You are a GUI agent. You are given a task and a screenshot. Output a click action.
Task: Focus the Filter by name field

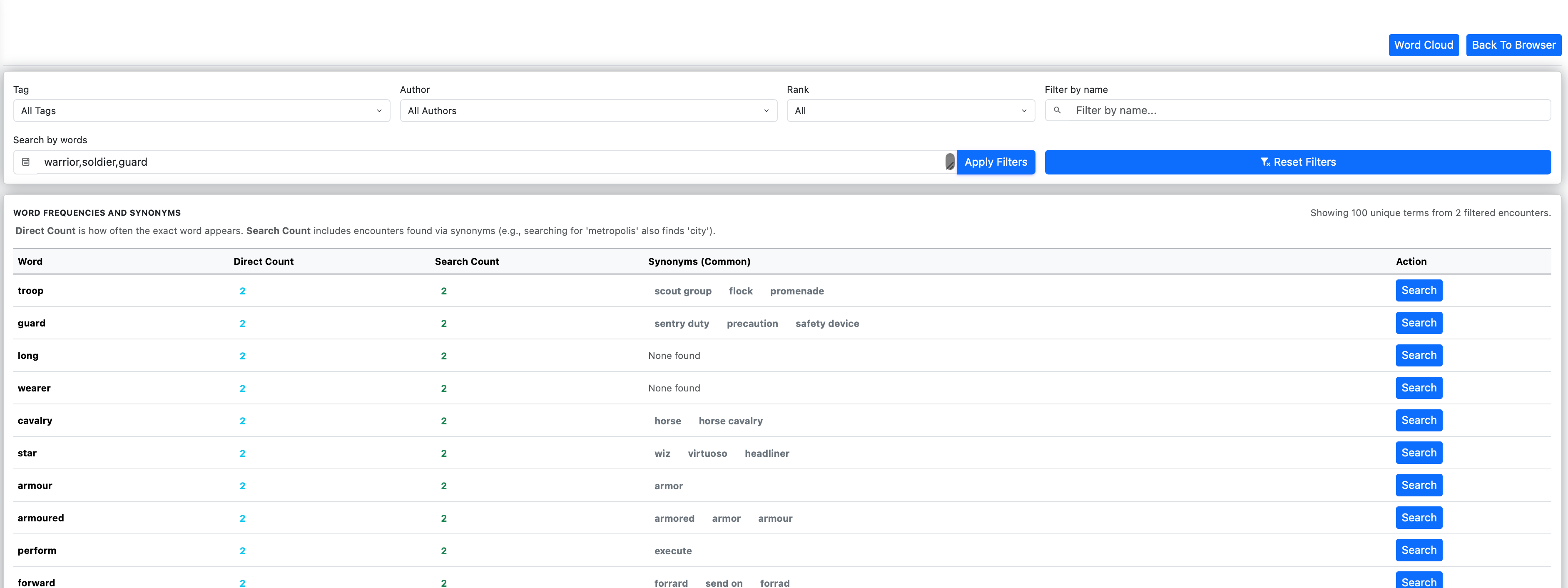click(1309, 110)
